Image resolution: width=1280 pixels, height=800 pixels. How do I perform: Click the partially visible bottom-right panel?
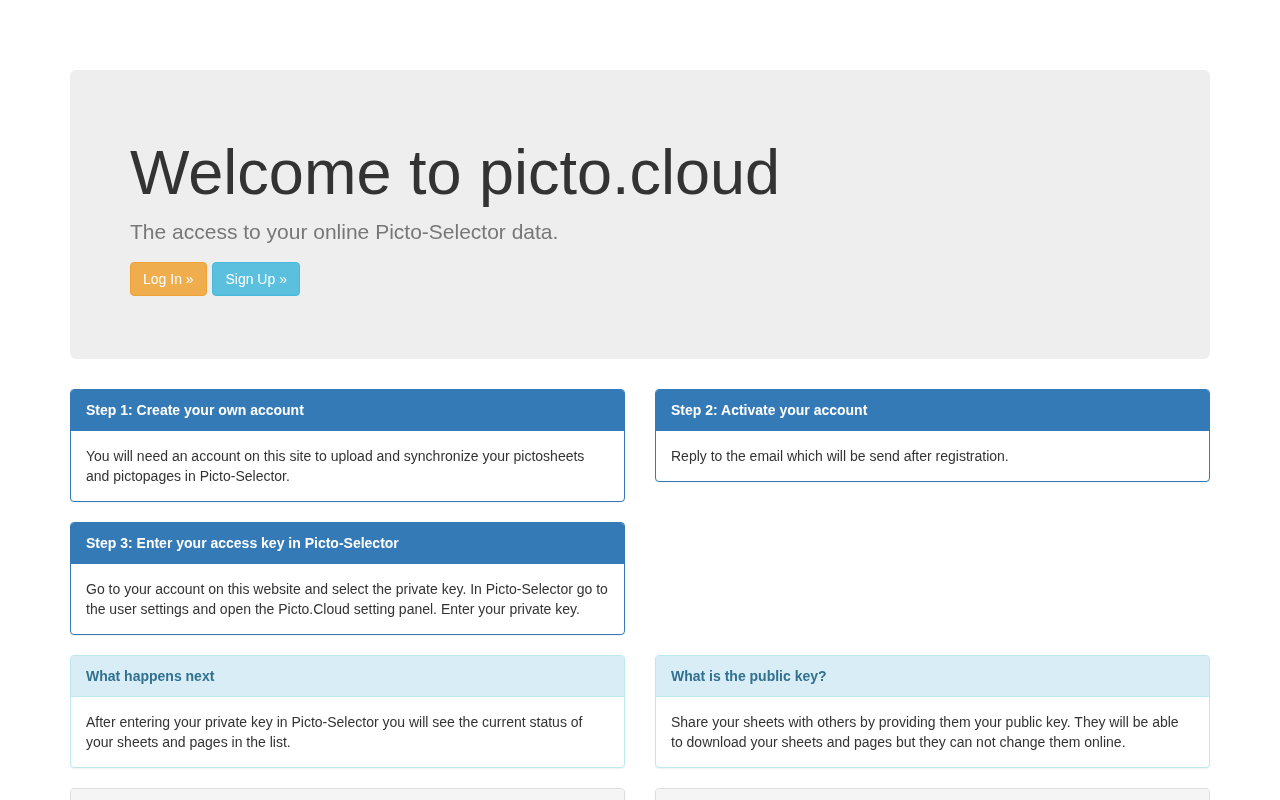coord(932,794)
